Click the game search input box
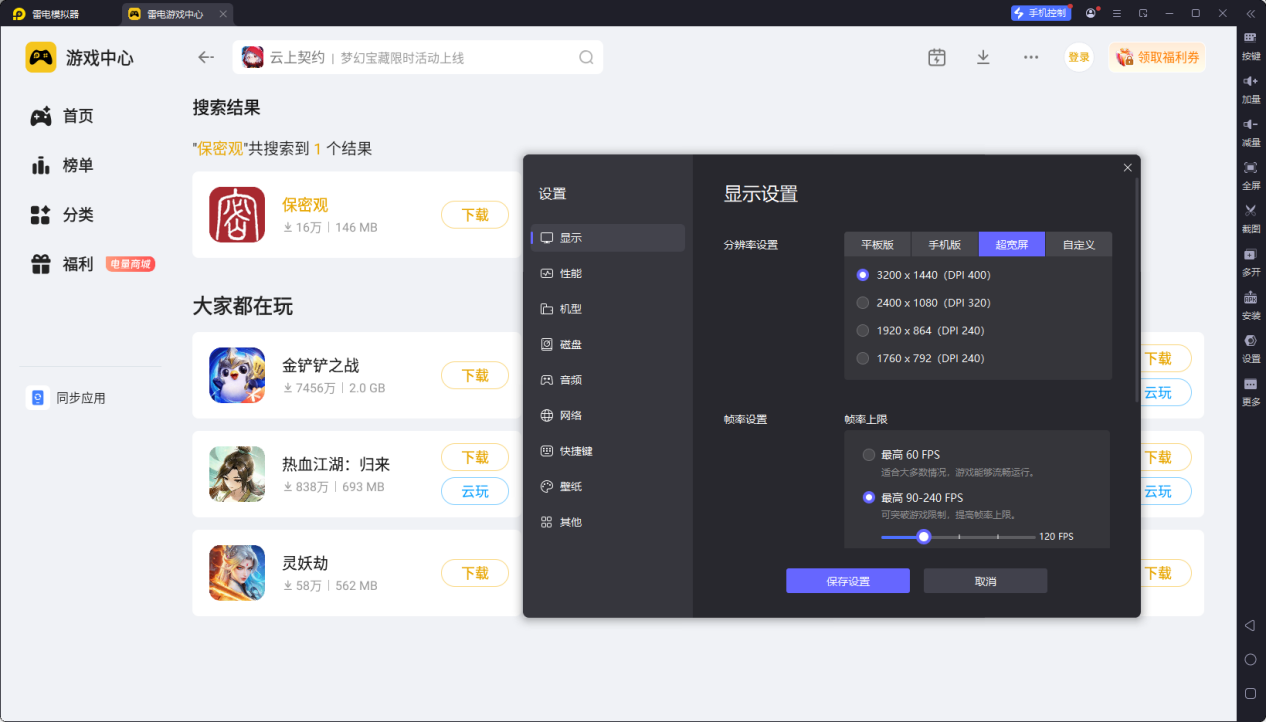 pyautogui.click(x=420, y=57)
